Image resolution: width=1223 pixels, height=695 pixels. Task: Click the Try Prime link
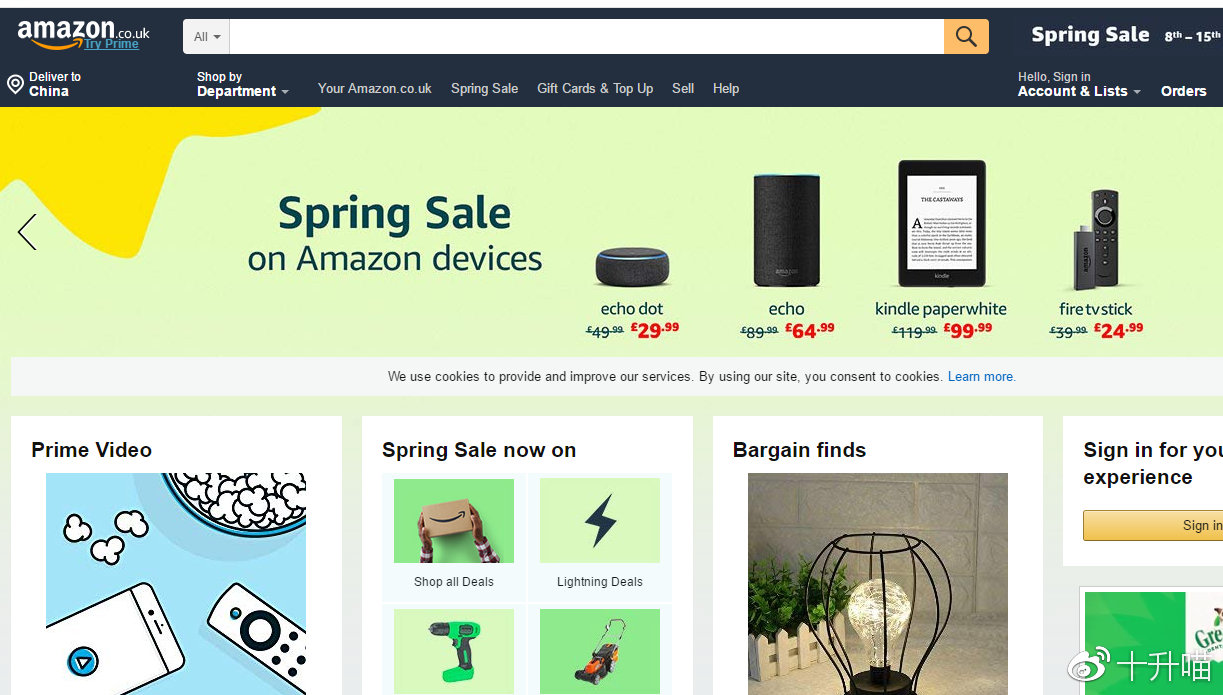tap(112, 44)
